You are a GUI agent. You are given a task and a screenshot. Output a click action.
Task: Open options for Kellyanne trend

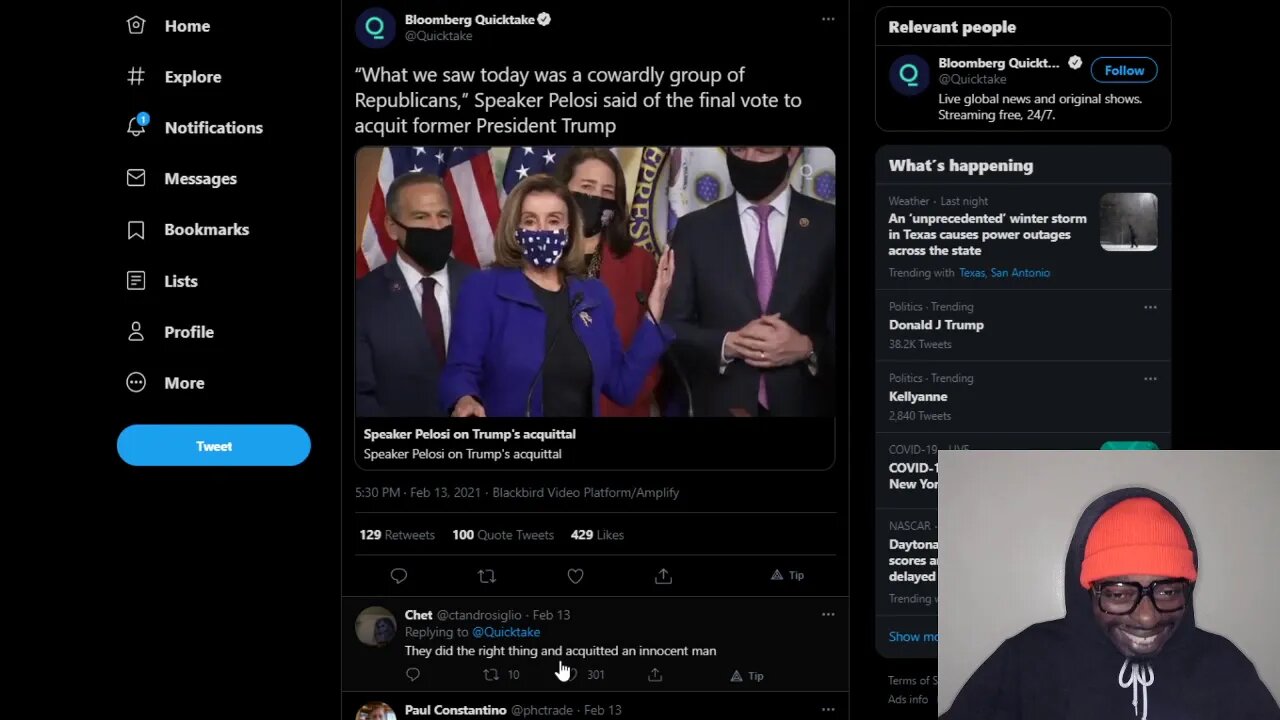1150,379
